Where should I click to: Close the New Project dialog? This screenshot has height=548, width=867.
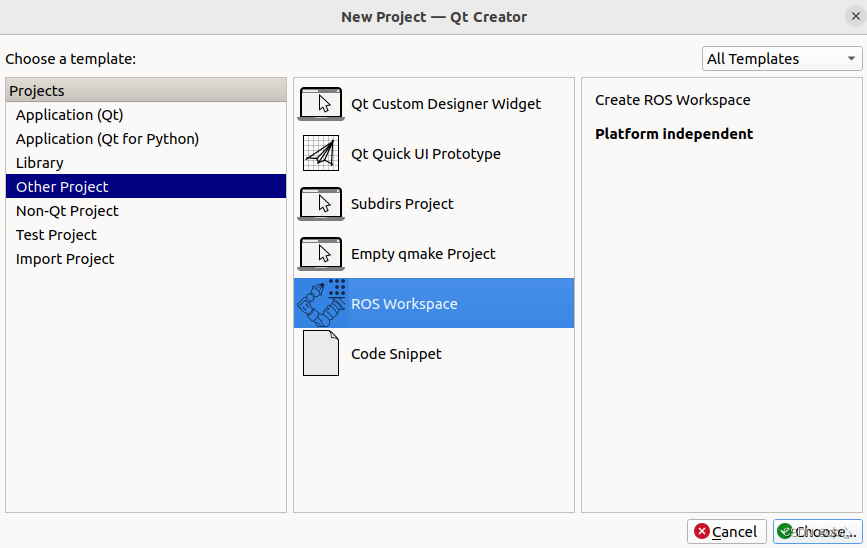(x=855, y=17)
